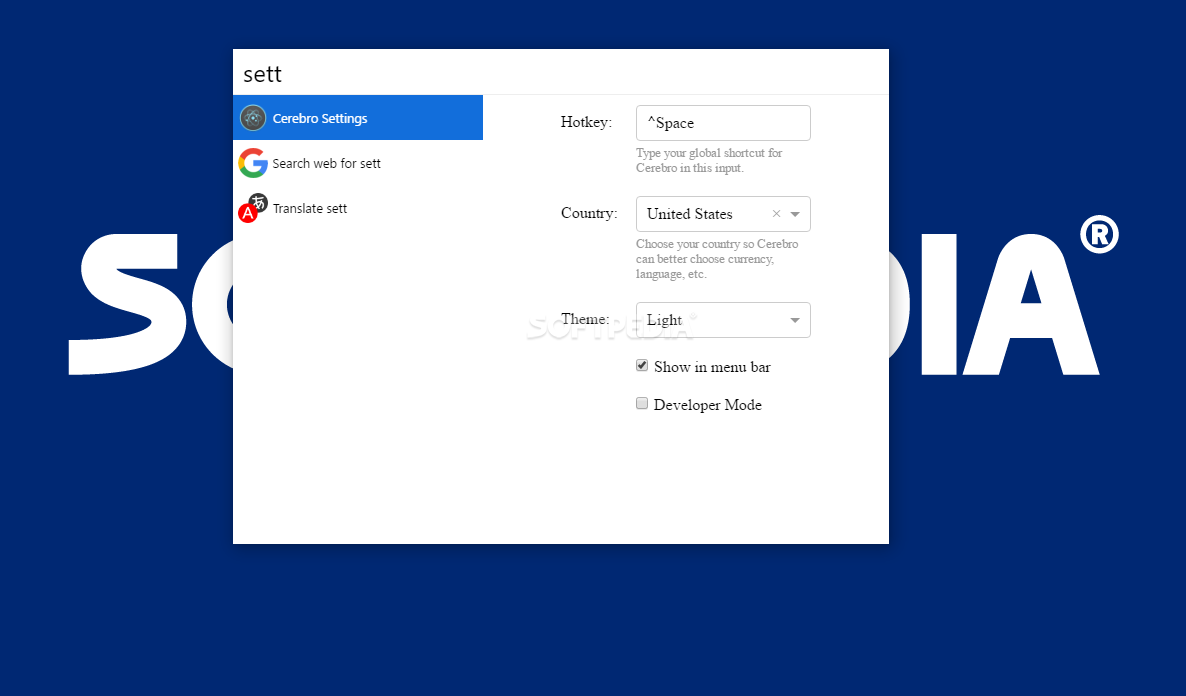Click the Translate result icon
Image resolution: width=1186 pixels, height=696 pixels.
tap(253, 208)
